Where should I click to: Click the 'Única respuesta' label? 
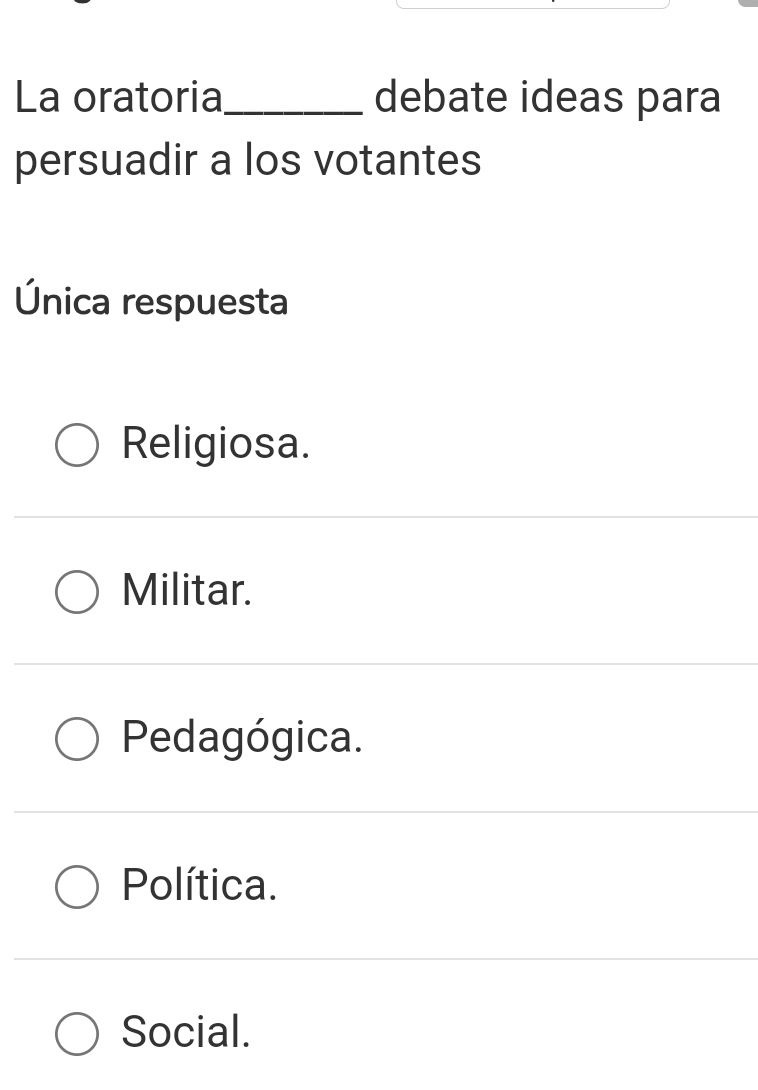[152, 301]
